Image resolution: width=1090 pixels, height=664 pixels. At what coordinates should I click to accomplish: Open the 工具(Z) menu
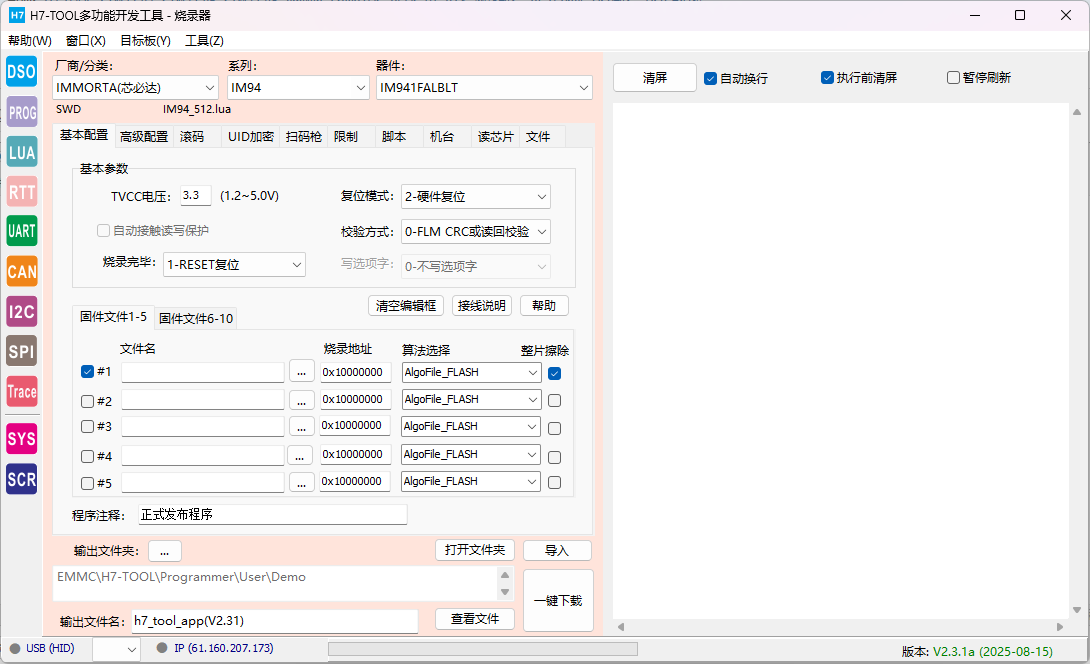tap(204, 40)
